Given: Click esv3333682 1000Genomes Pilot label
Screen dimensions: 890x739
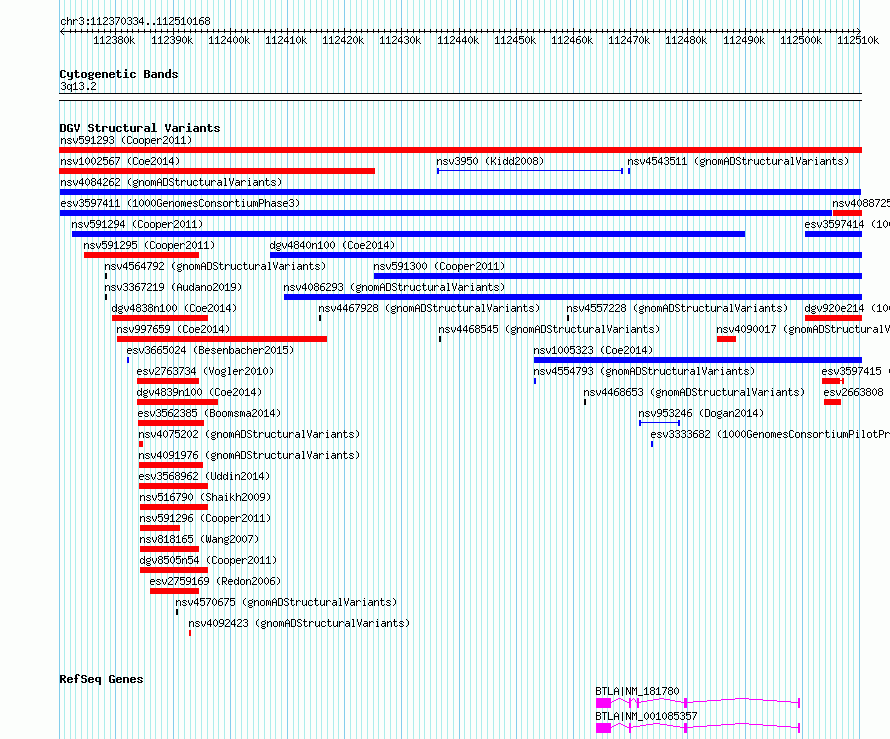Looking at the screenshot, I should pos(770,434).
